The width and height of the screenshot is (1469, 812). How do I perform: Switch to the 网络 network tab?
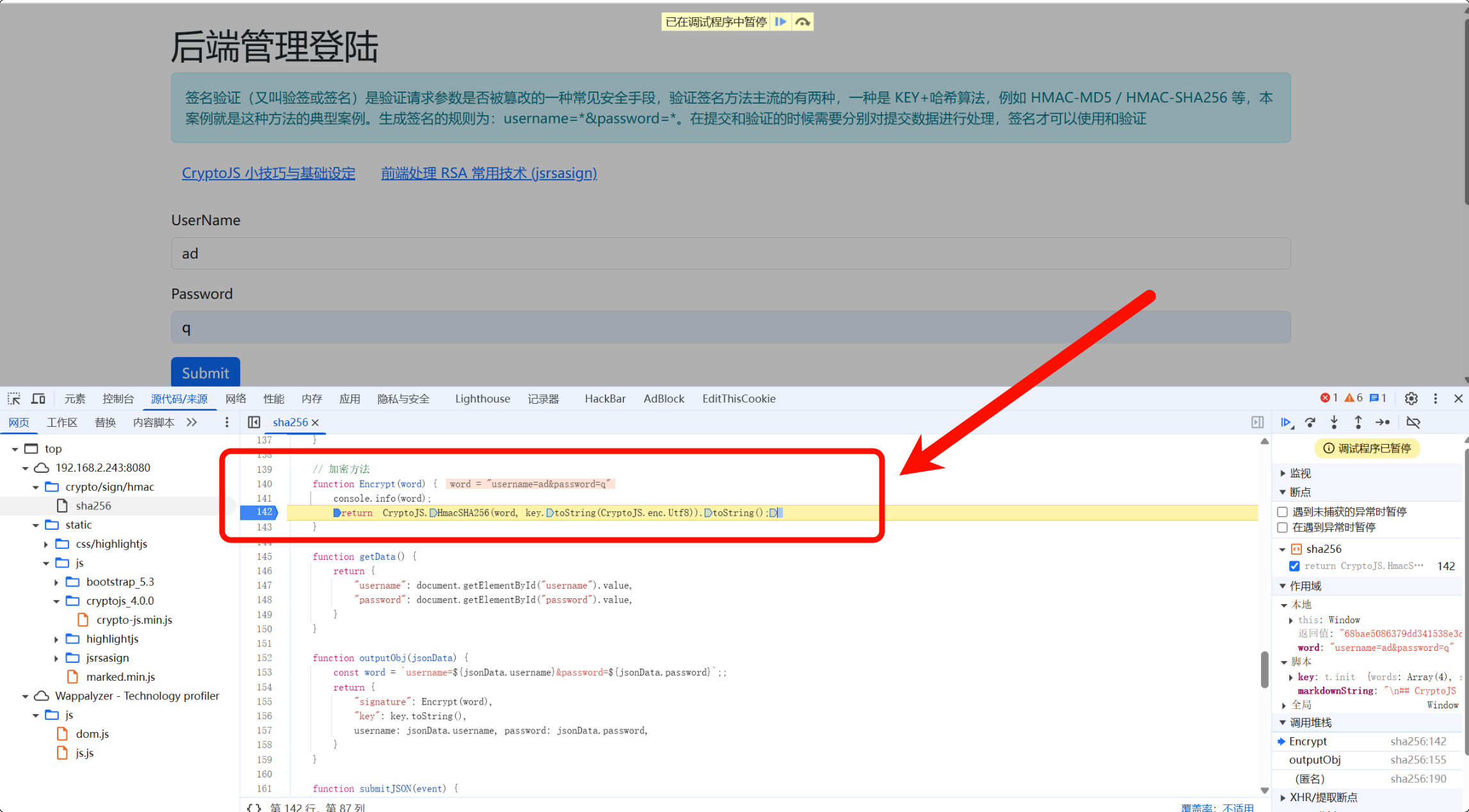coord(236,399)
